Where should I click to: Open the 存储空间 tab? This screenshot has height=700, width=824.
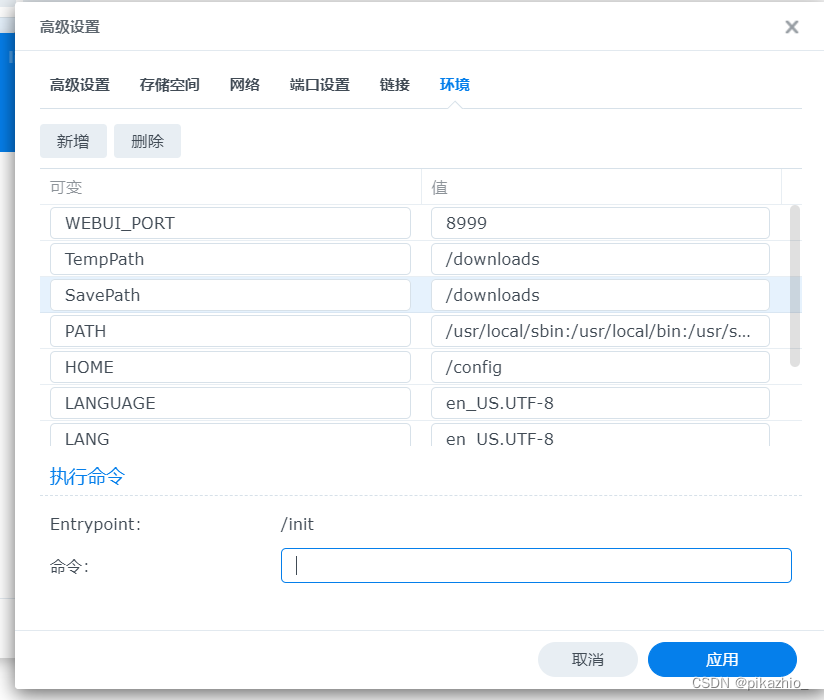click(169, 85)
